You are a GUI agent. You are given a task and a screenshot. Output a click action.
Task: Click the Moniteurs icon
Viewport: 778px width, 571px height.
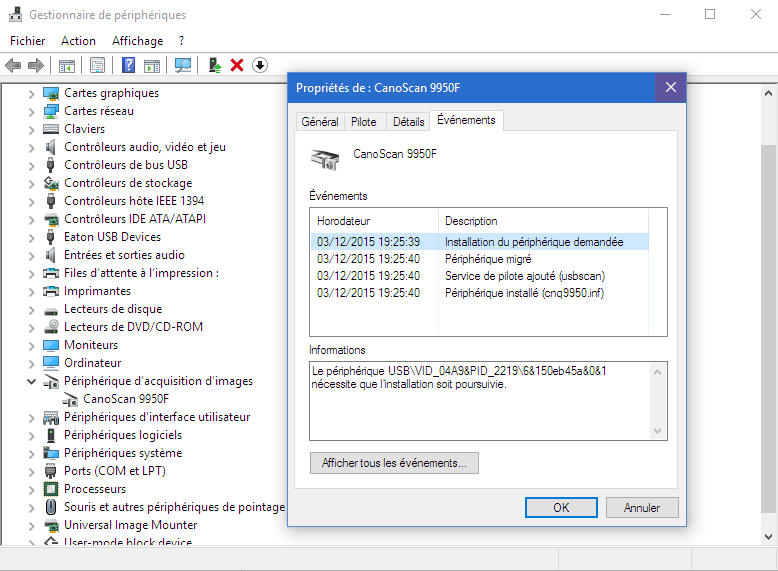point(51,345)
